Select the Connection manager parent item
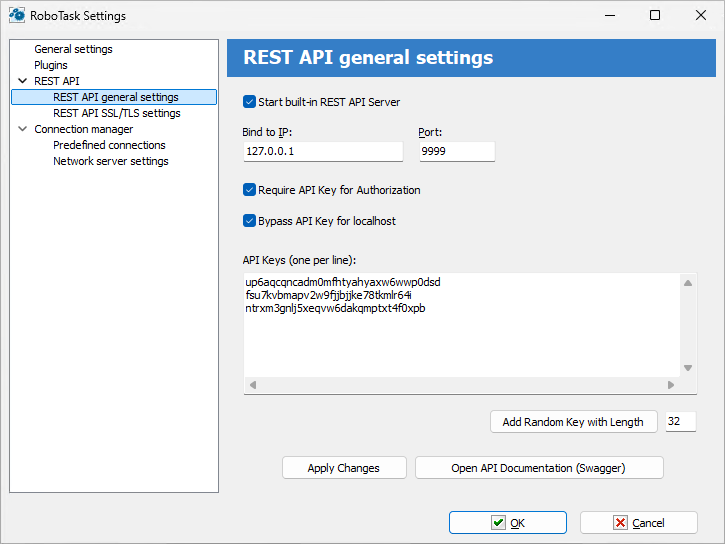 [x=83, y=129]
